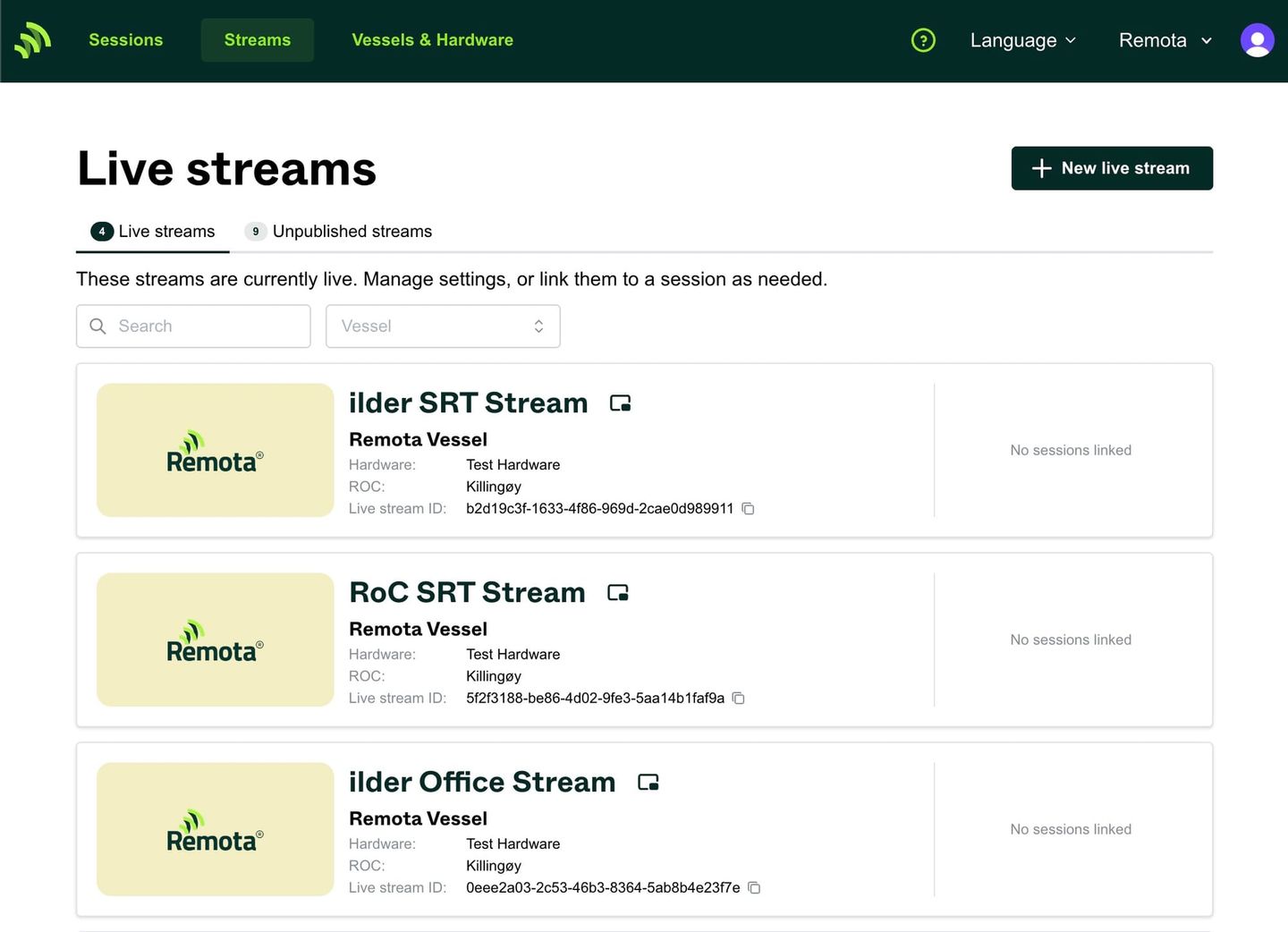Expand the Language dropdown
The height and width of the screenshot is (932, 1288).
click(x=1023, y=40)
